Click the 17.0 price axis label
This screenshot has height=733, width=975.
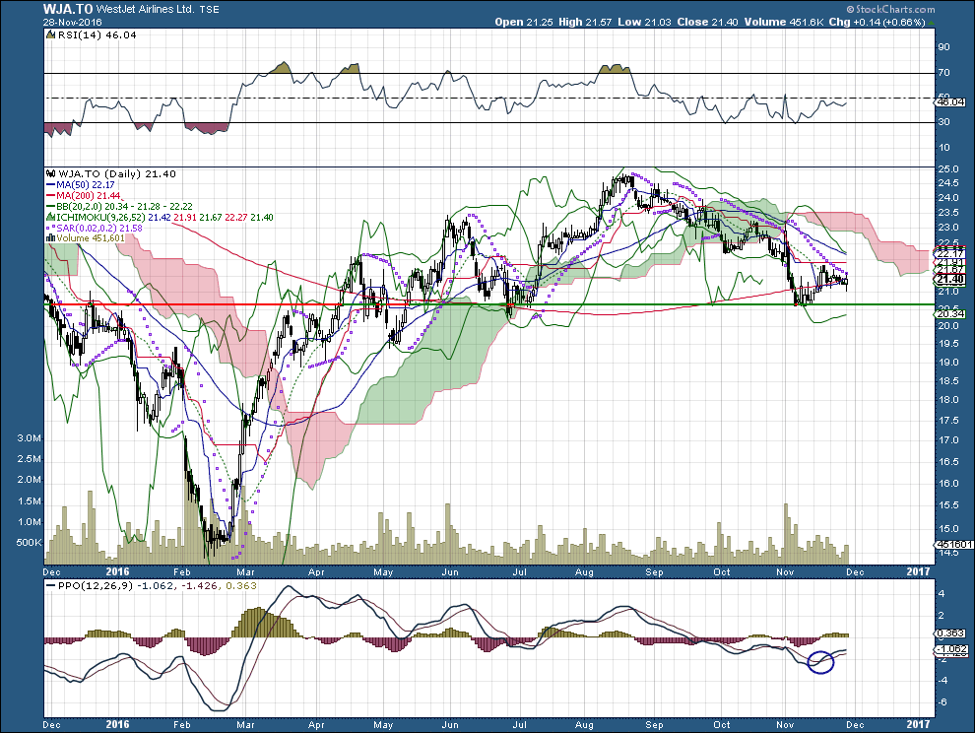[947, 440]
